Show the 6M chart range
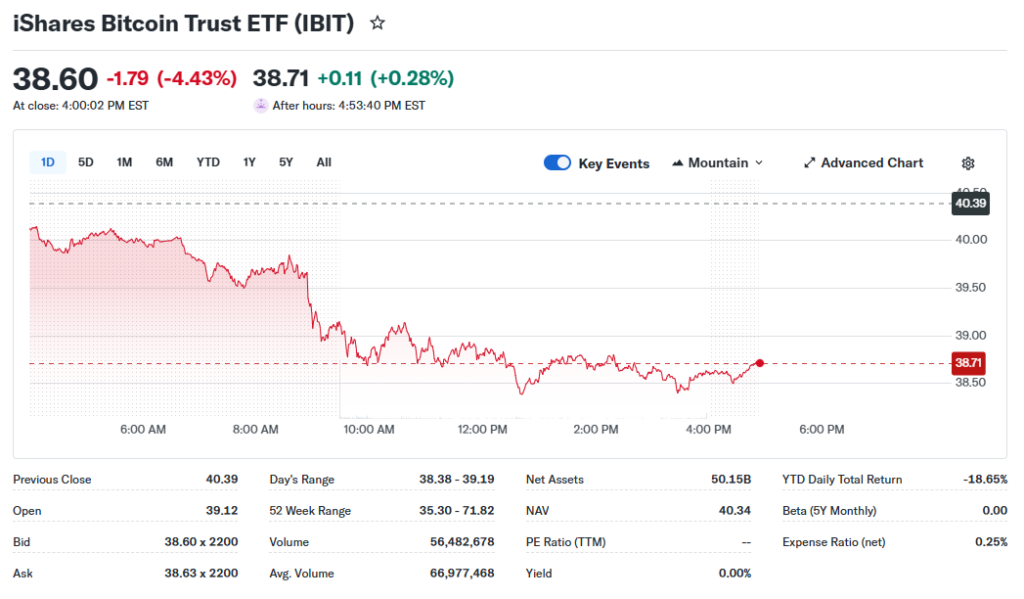This screenshot has width=1024, height=599. (x=164, y=162)
